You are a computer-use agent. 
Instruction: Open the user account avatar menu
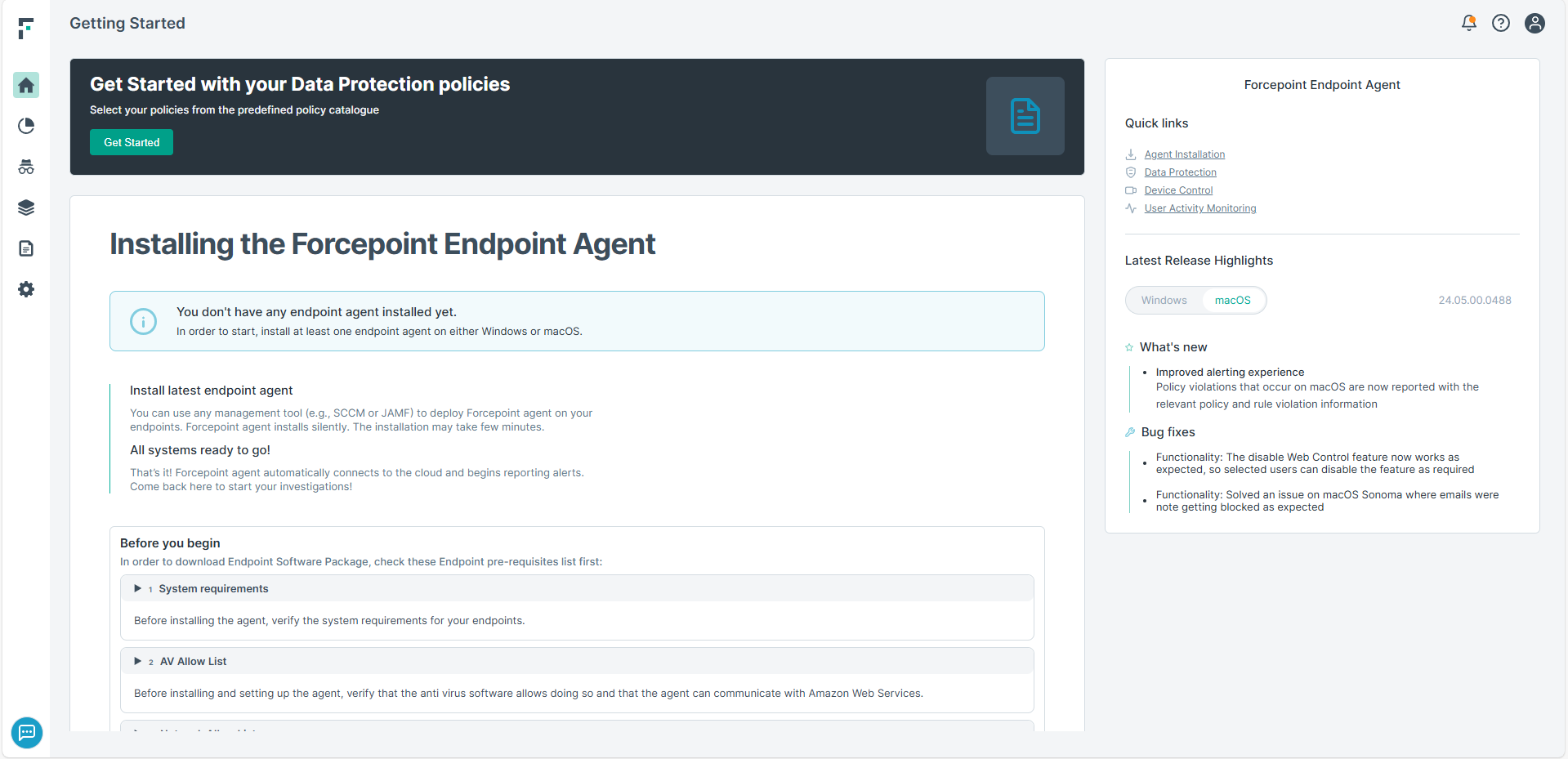(x=1535, y=23)
